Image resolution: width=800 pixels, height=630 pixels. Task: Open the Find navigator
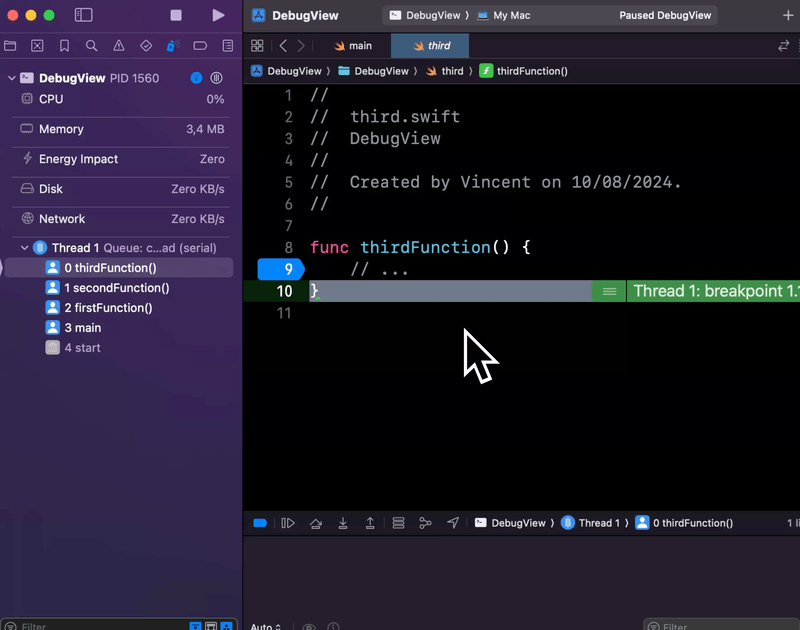click(x=91, y=46)
